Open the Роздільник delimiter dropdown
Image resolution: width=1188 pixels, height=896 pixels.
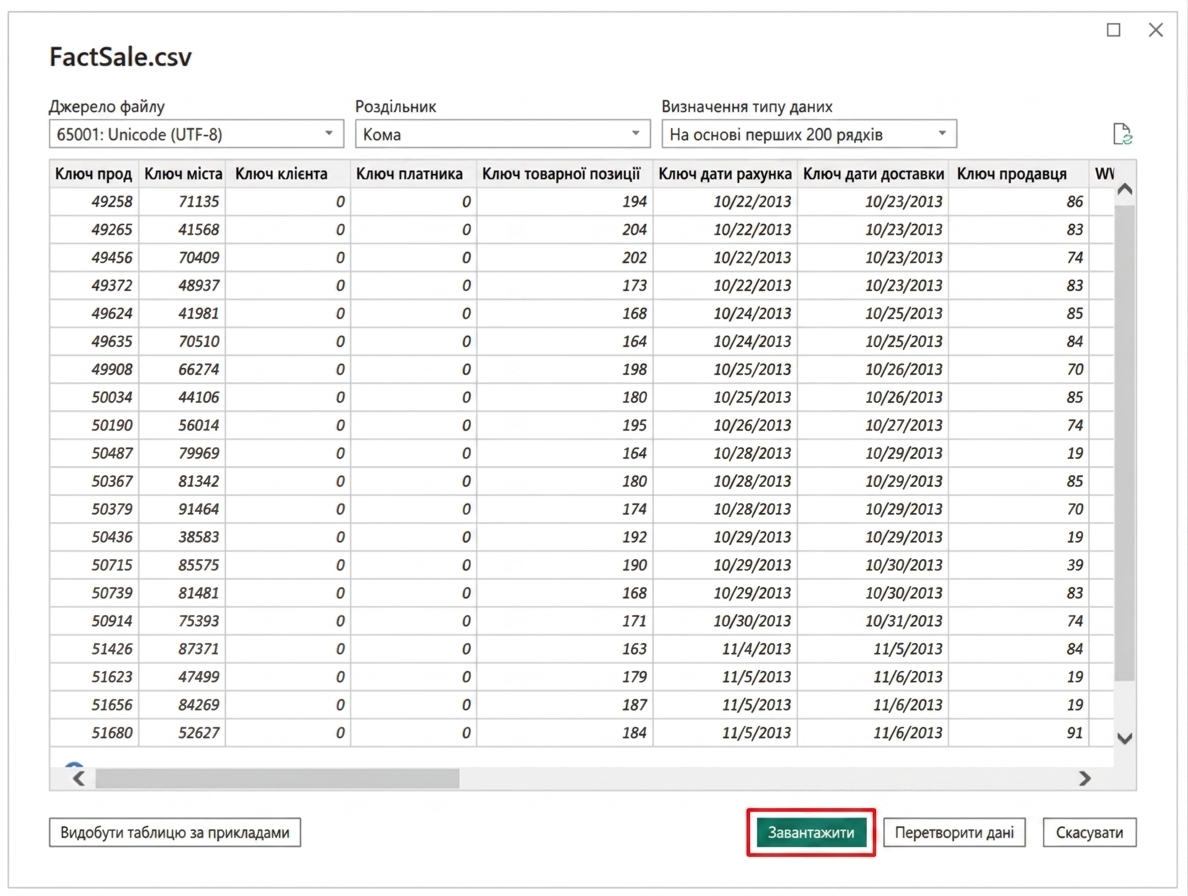(502, 134)
